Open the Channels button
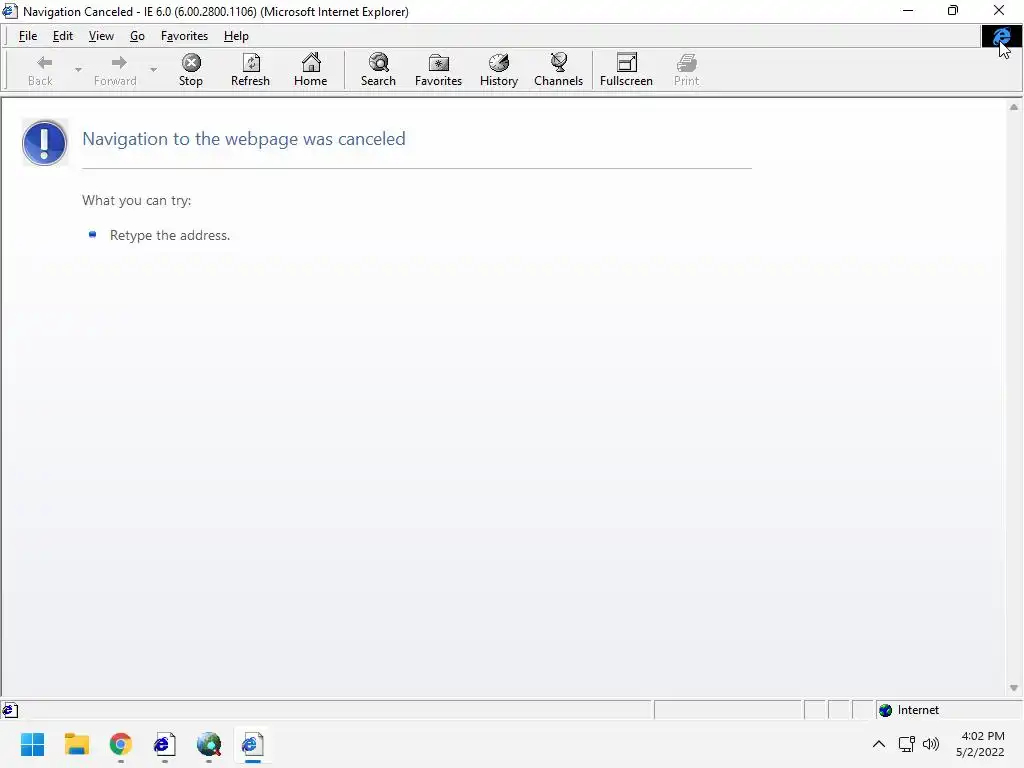 [x=558, y=71]
